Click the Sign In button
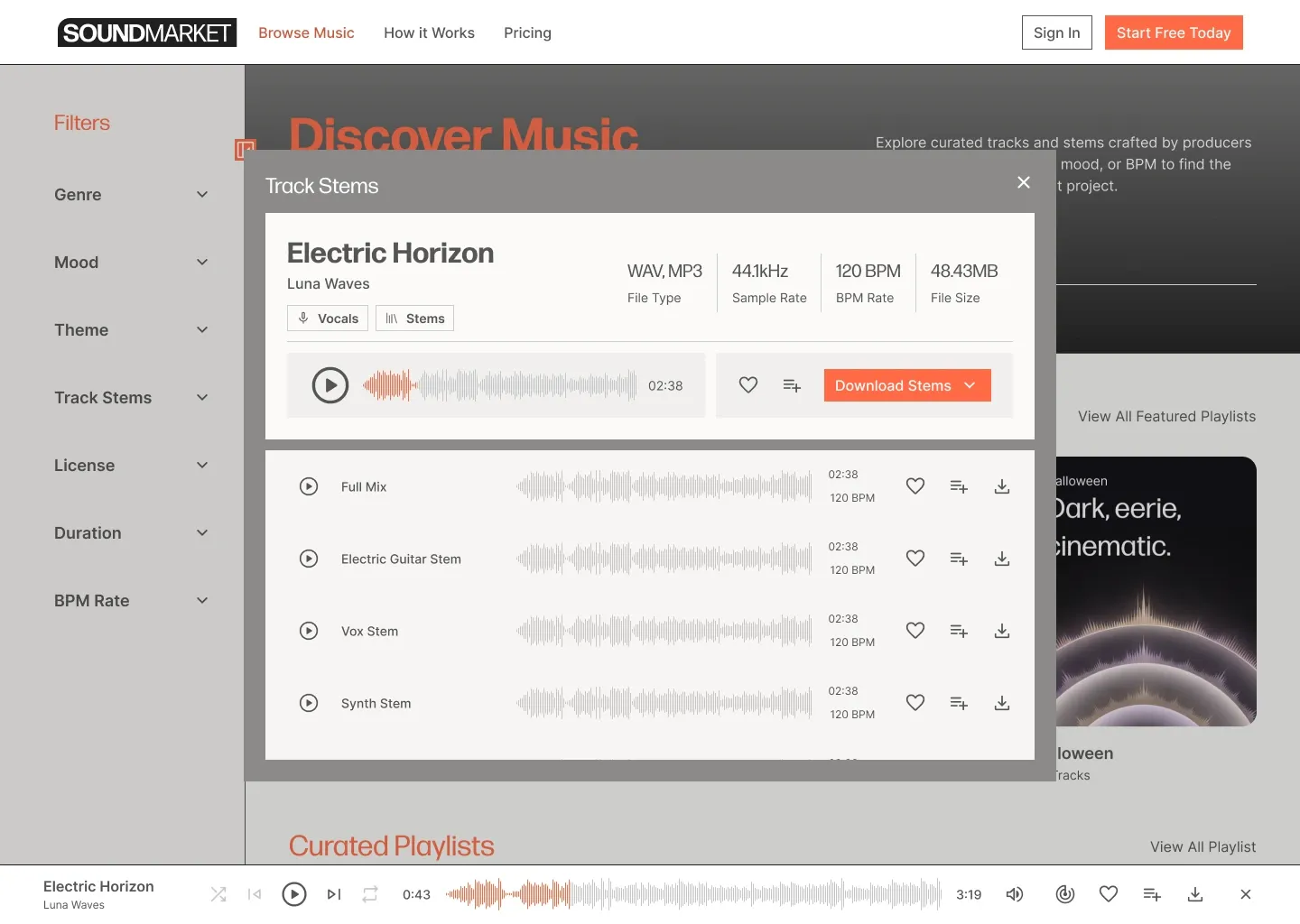 [x=1057, y=32]
